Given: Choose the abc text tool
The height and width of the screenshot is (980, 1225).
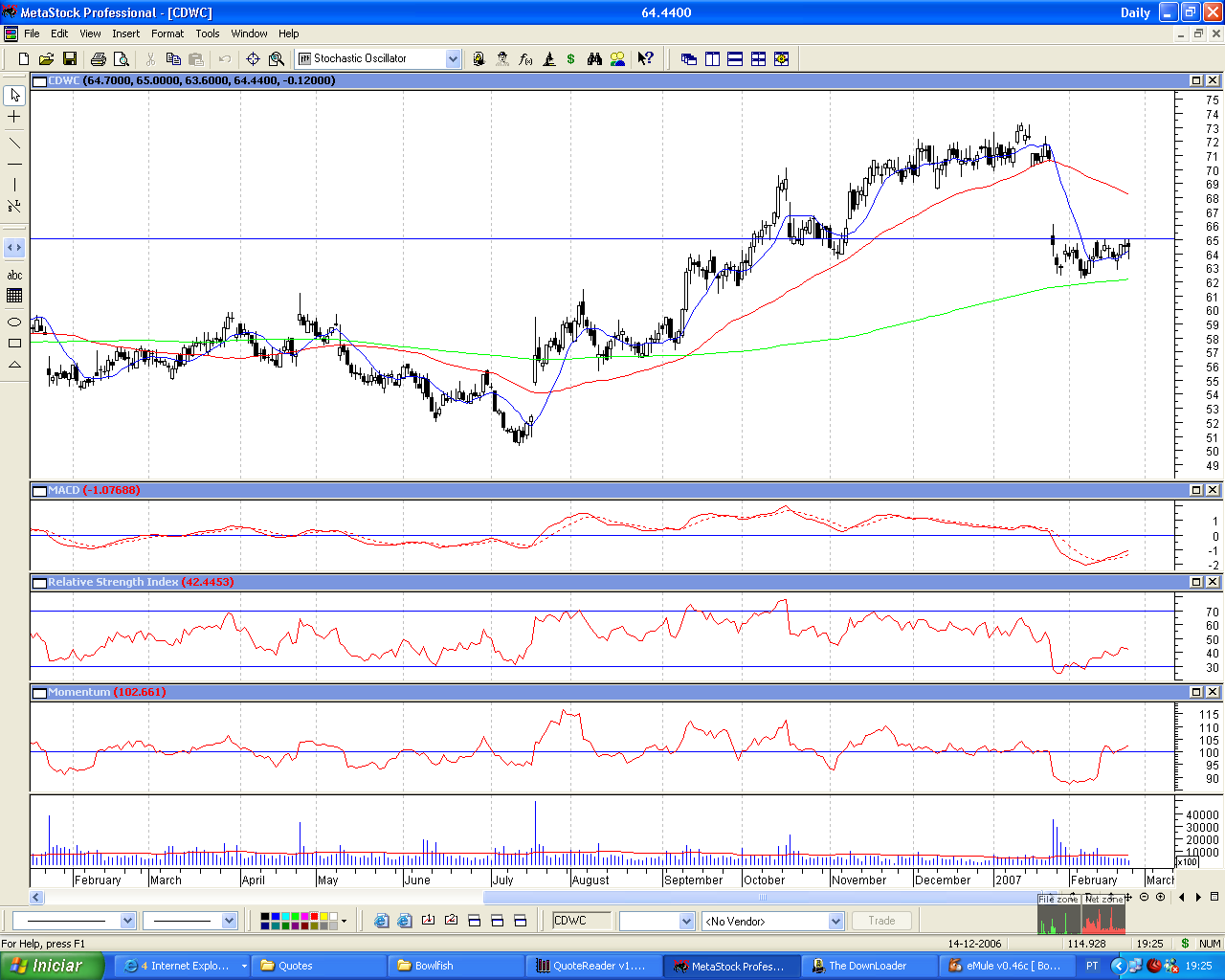Looking at the screenshot, I should pyautogui.click(x=14, y=275).
